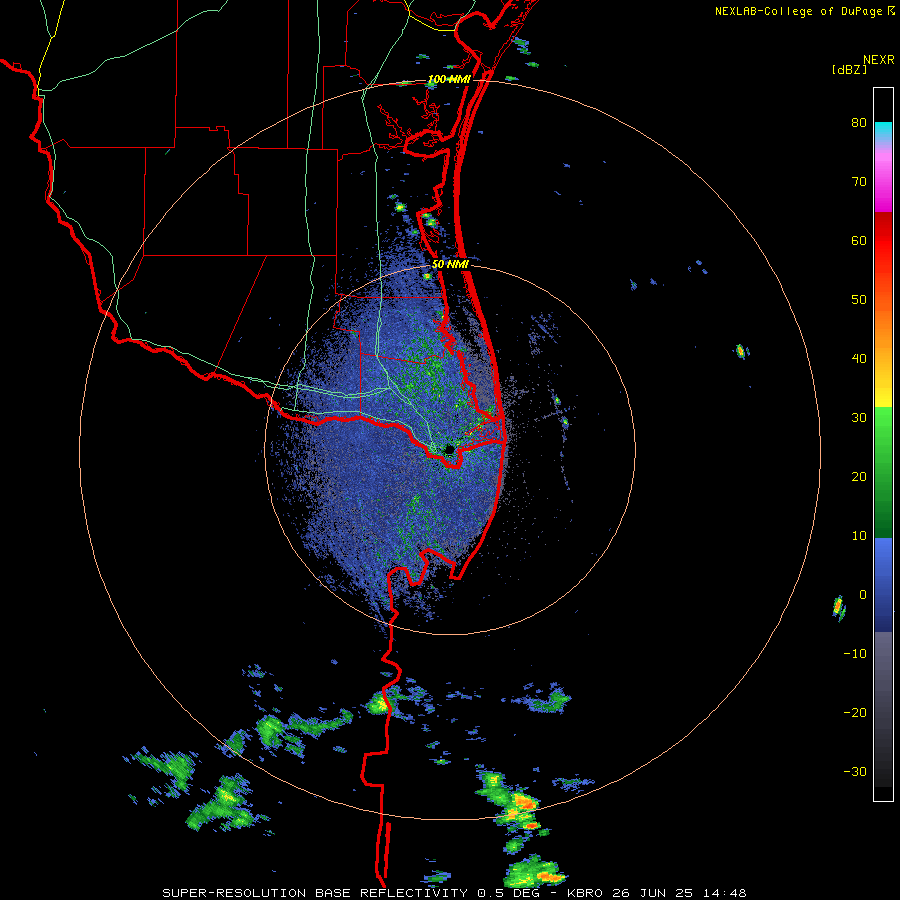Click the blue band on the color scale
The image size is (900, 900).
pyautogui.click(x=883, y=585)
